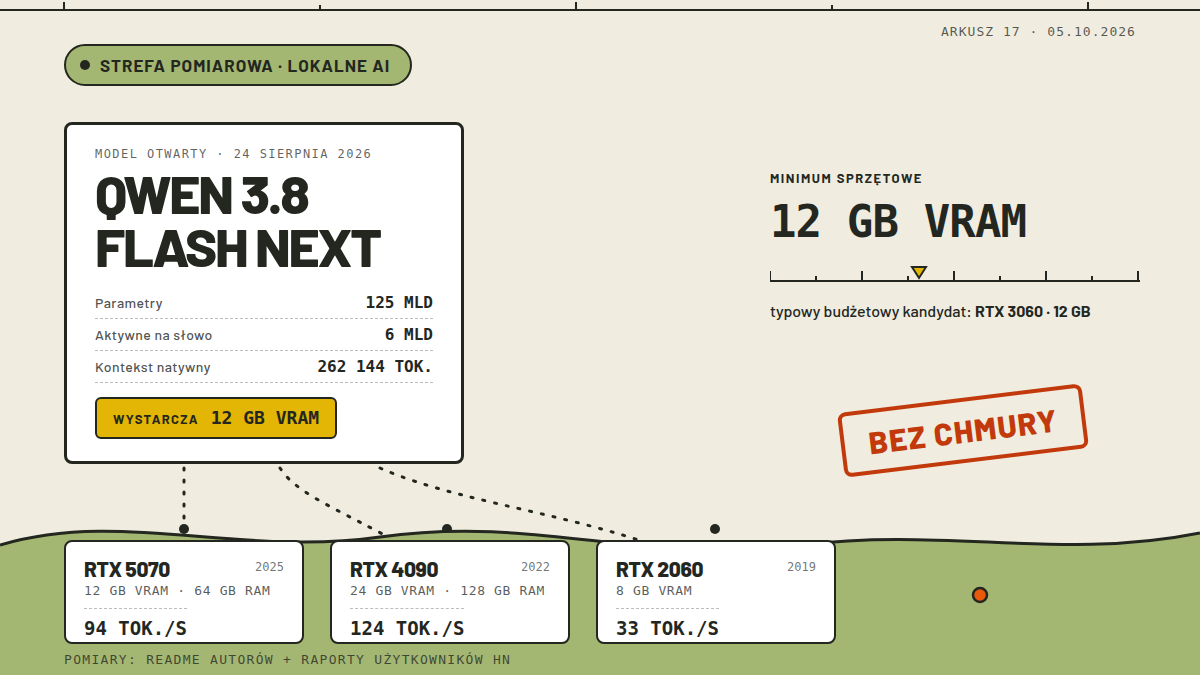
Task: Click the QWEN 3.8 FLASH NEXT title
Action: (238, 222)
